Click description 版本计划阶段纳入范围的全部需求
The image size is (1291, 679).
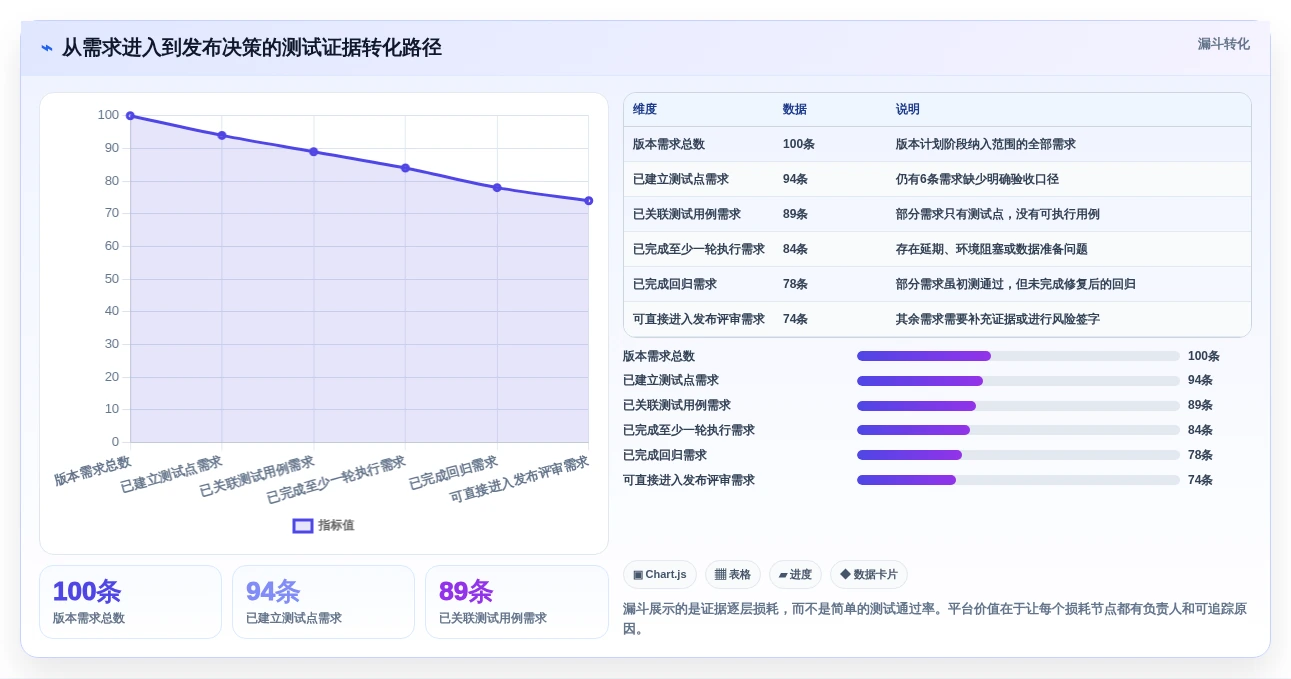coord(986,144)
